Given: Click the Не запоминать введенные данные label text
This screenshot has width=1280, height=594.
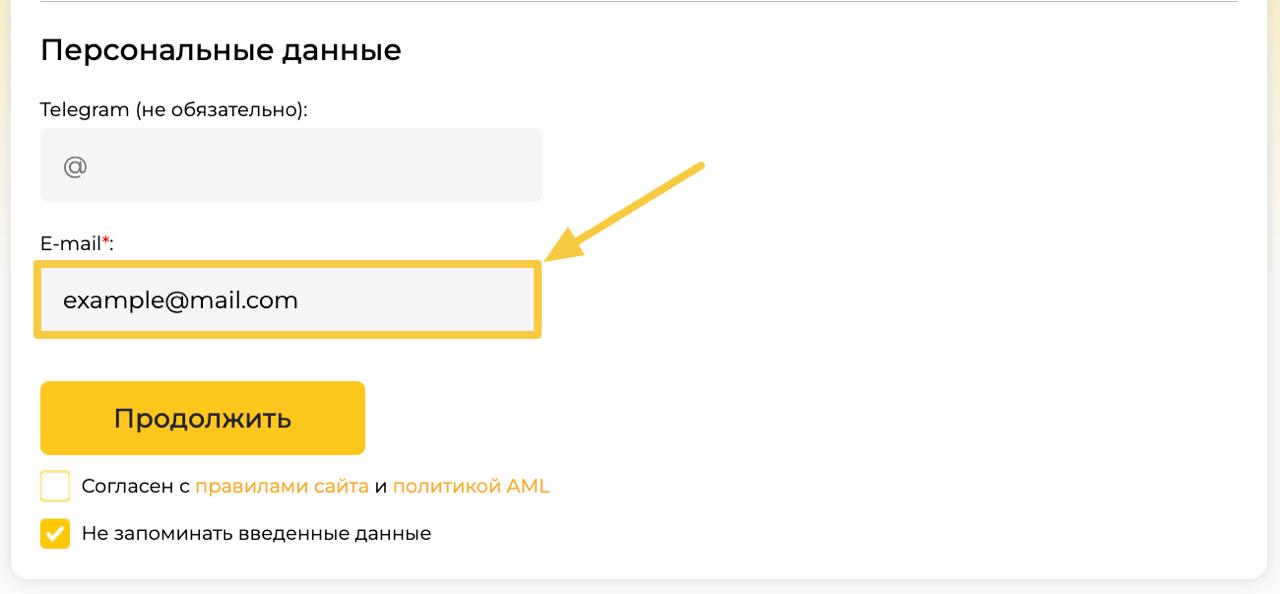Looking at the screenshot, I should click(256, 534).
